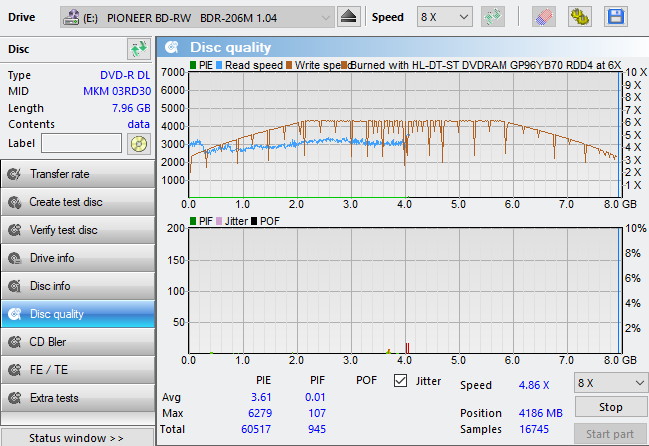Go to the Extra tests panel

click(x=78, y=398)
